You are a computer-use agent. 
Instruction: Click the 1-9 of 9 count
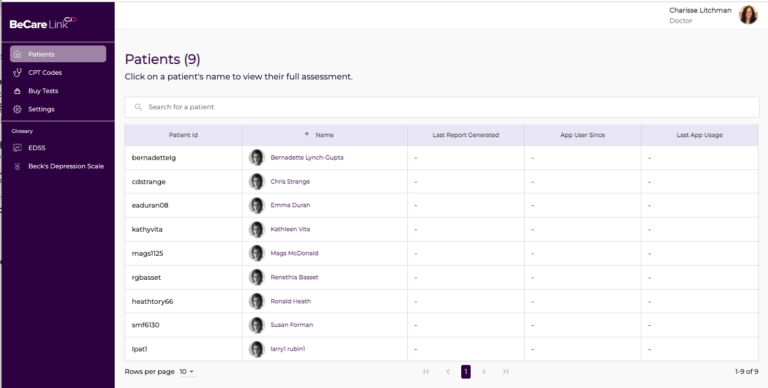746,372
